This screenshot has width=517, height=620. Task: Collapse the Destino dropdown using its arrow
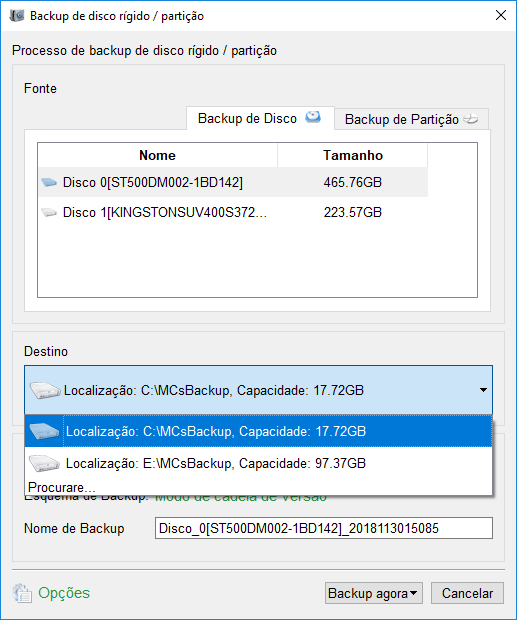pos(483,390)
